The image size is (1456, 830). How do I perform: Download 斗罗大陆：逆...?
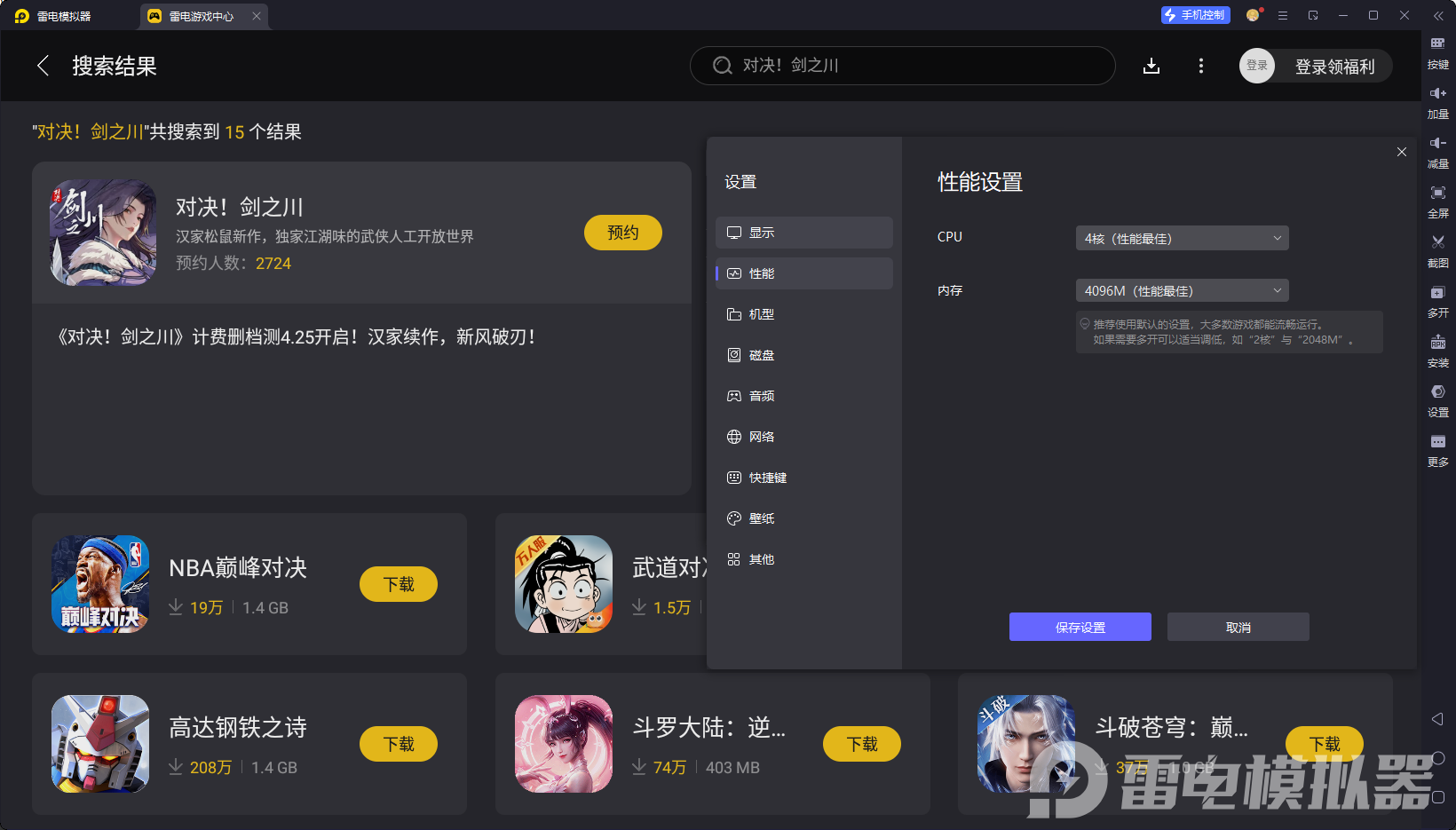[862, 744]
